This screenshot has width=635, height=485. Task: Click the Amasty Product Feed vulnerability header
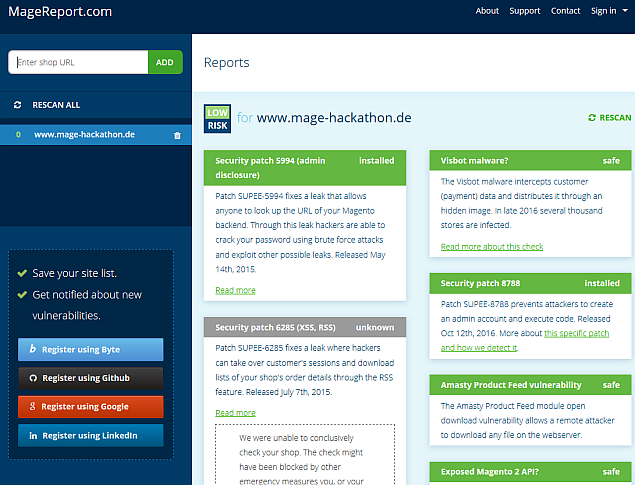coord(530,385)
